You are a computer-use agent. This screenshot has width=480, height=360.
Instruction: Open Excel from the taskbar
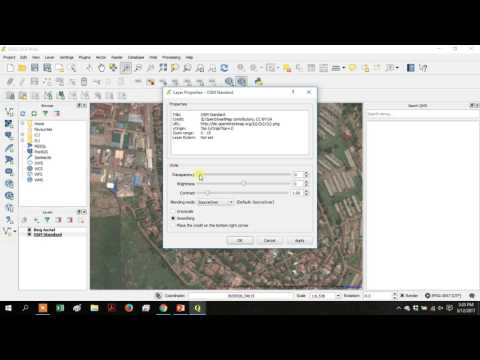pos(60,308)
